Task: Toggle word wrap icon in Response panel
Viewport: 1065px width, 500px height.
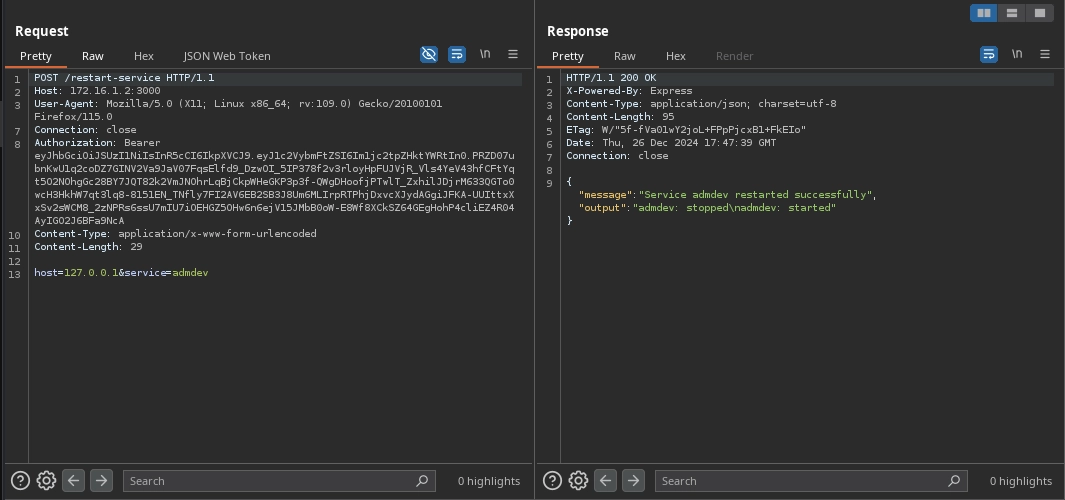Action: (x=989, y=54)
